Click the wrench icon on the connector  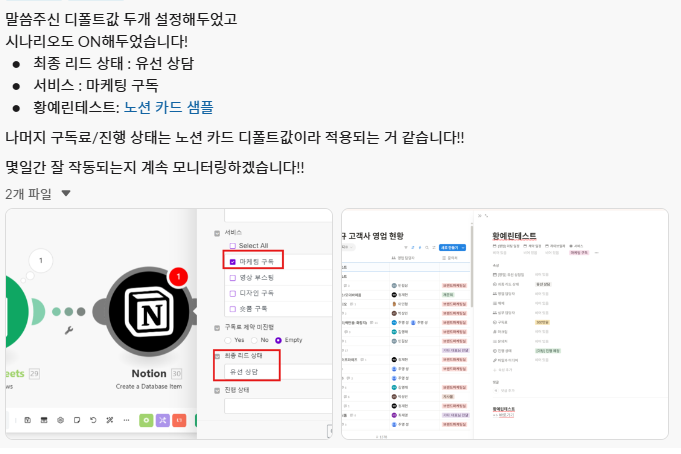coord(69,331)
